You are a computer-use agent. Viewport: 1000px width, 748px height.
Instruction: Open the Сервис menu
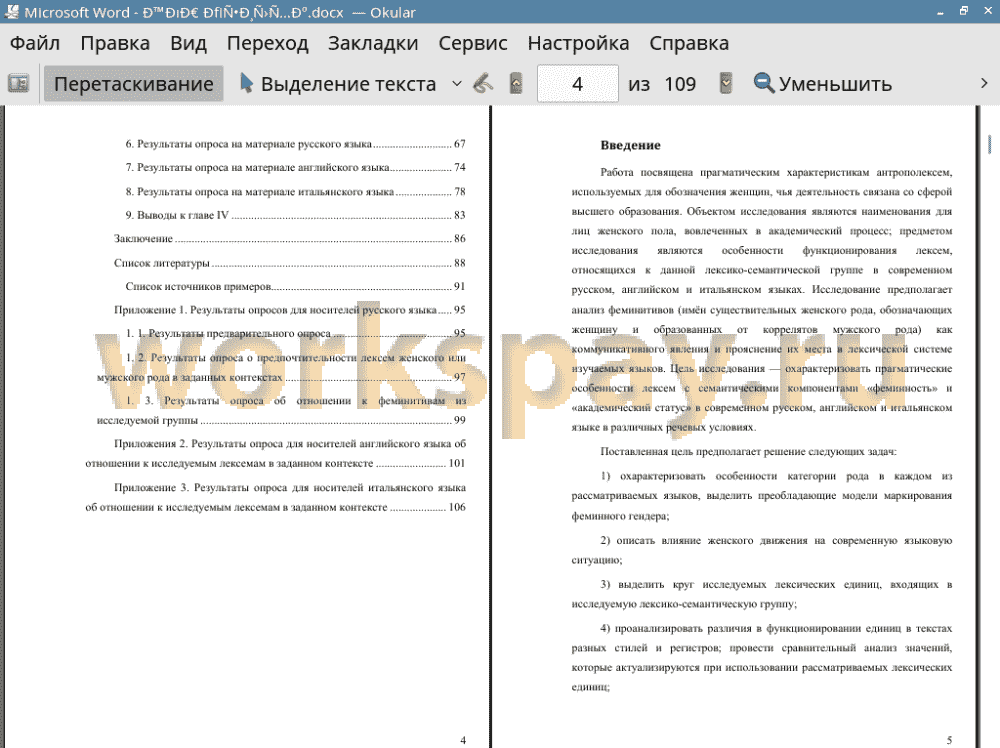(x=473, y=43)
